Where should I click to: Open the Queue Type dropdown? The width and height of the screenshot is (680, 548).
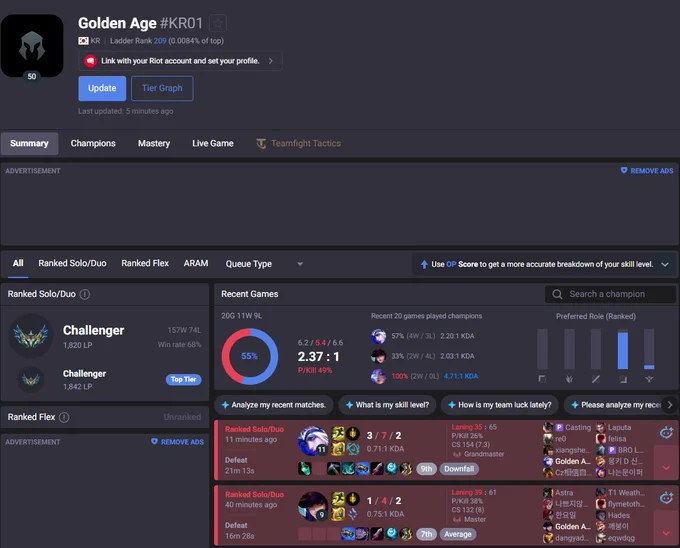click(x=264, y=264)
